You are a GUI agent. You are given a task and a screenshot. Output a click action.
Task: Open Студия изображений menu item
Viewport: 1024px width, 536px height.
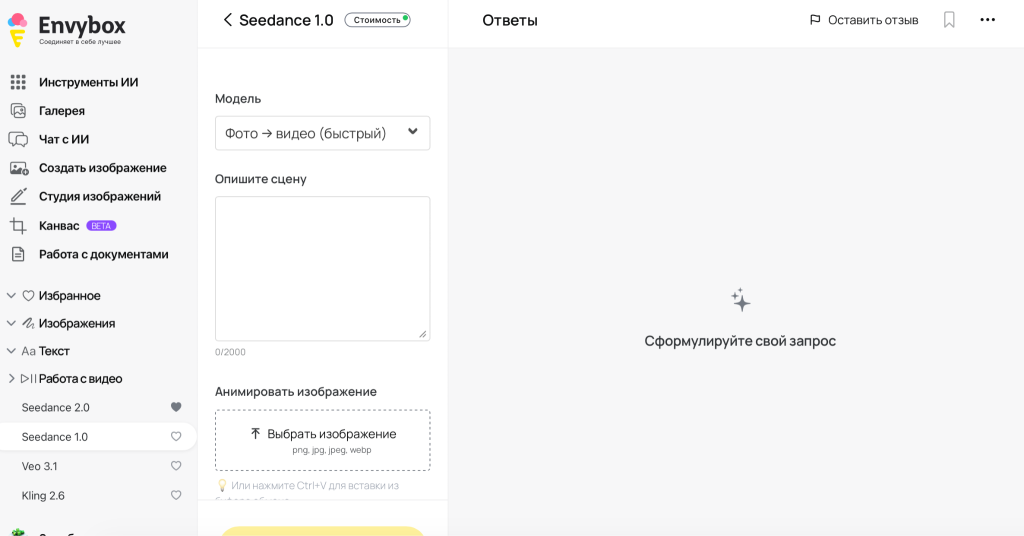(x=100, y=197)
